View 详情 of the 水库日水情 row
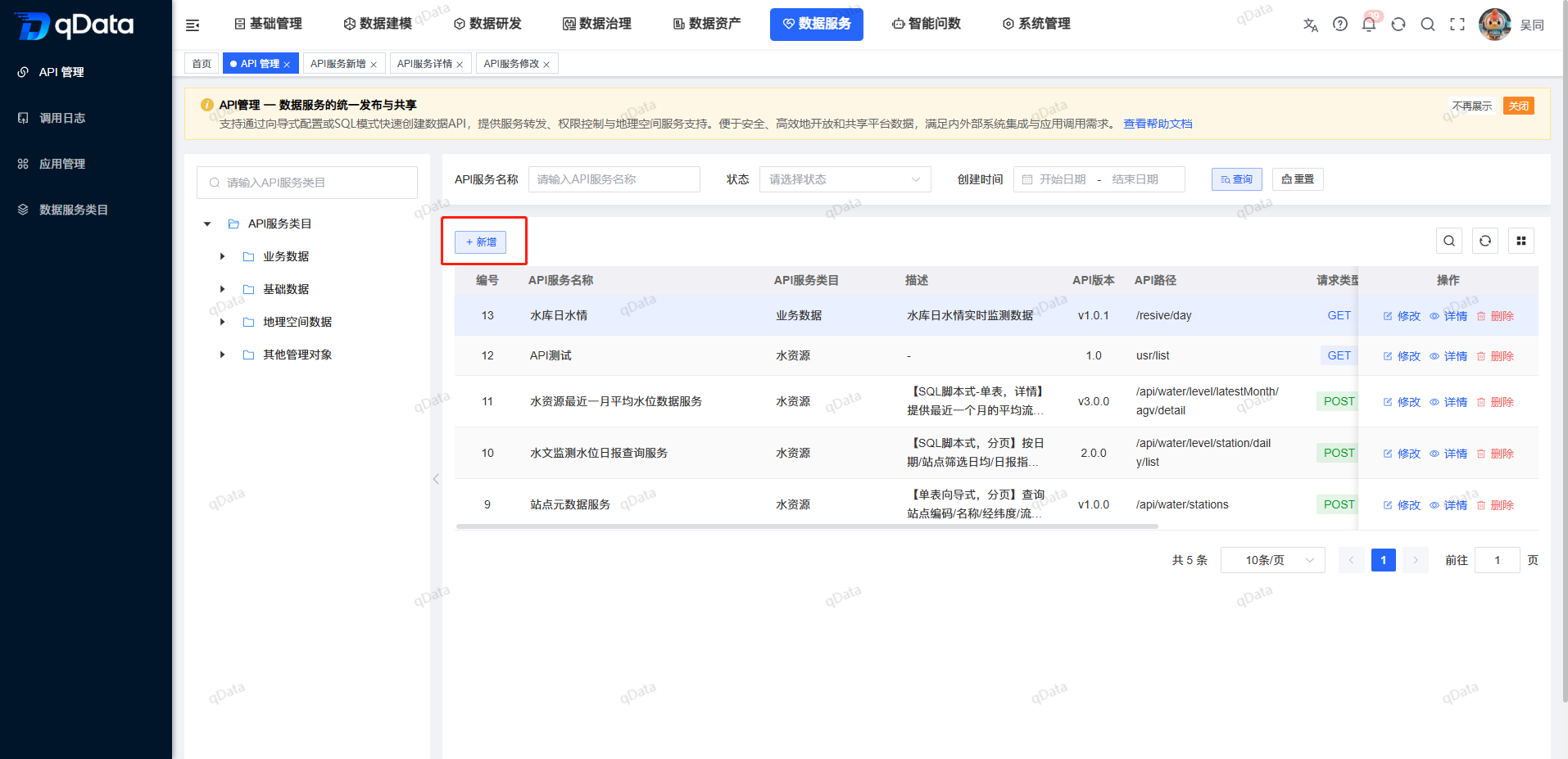 [x=1448, y=316]
